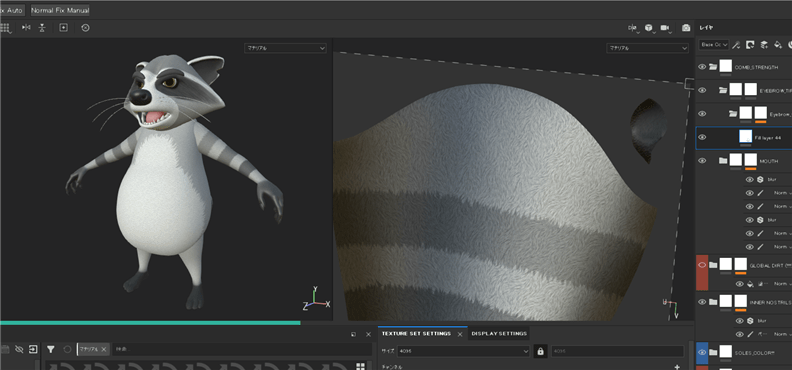Click the filter funnel icon in assets shelf
Image resolution: width=792 pixels, height=370 pixels.
(51, 349)
